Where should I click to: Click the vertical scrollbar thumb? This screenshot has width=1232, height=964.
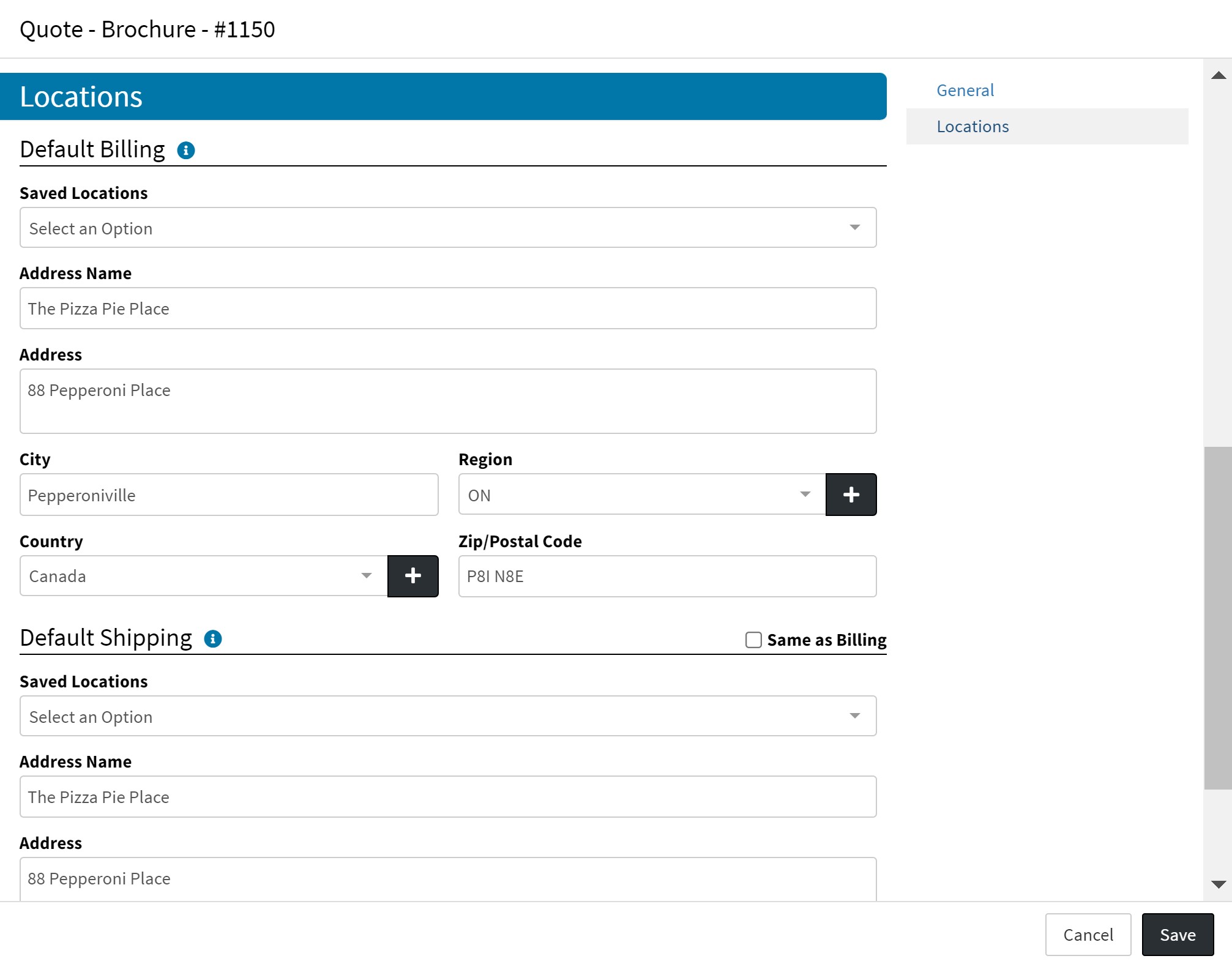point(1217,617)
